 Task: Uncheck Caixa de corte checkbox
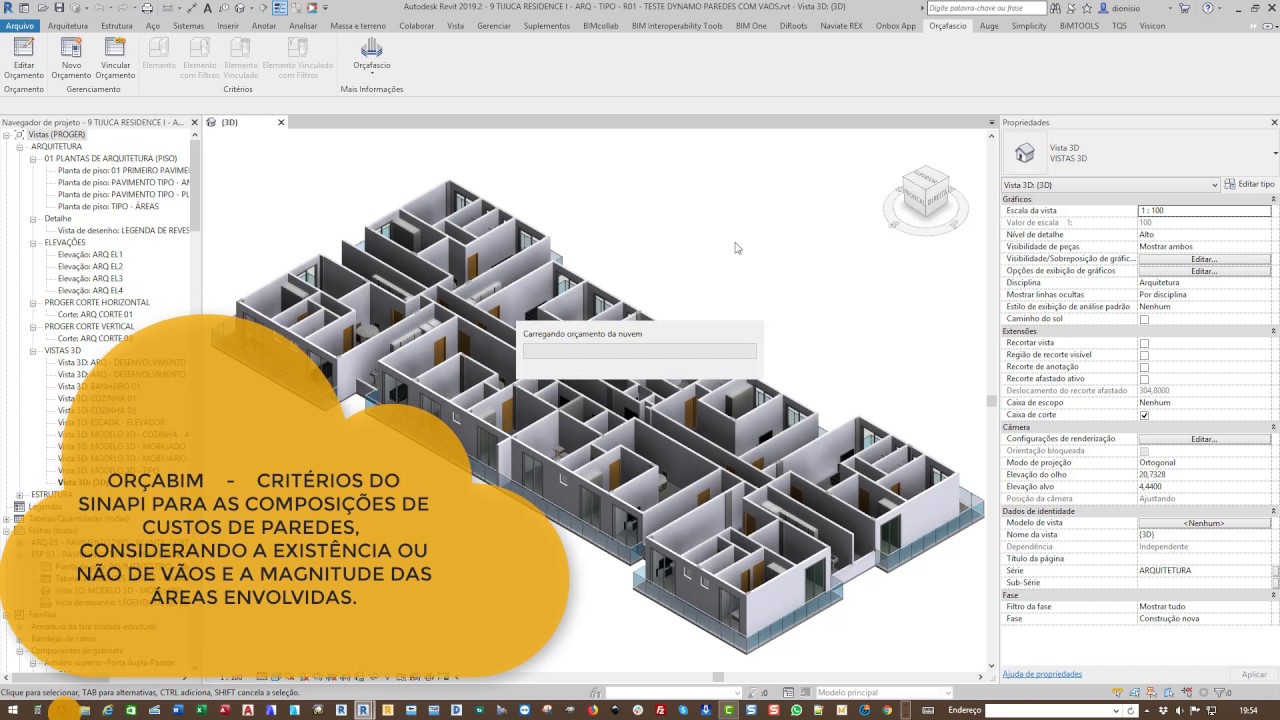coord(1144,415)
